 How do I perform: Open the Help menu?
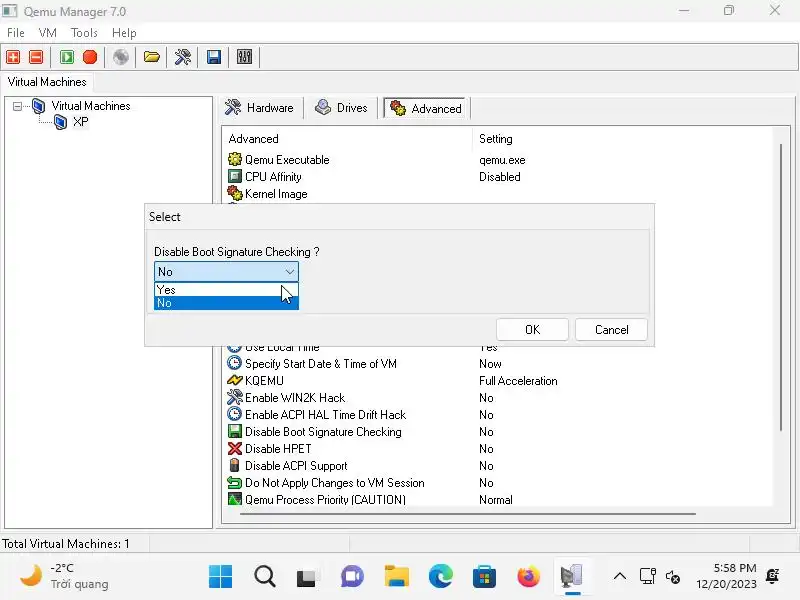pos(124,33)
